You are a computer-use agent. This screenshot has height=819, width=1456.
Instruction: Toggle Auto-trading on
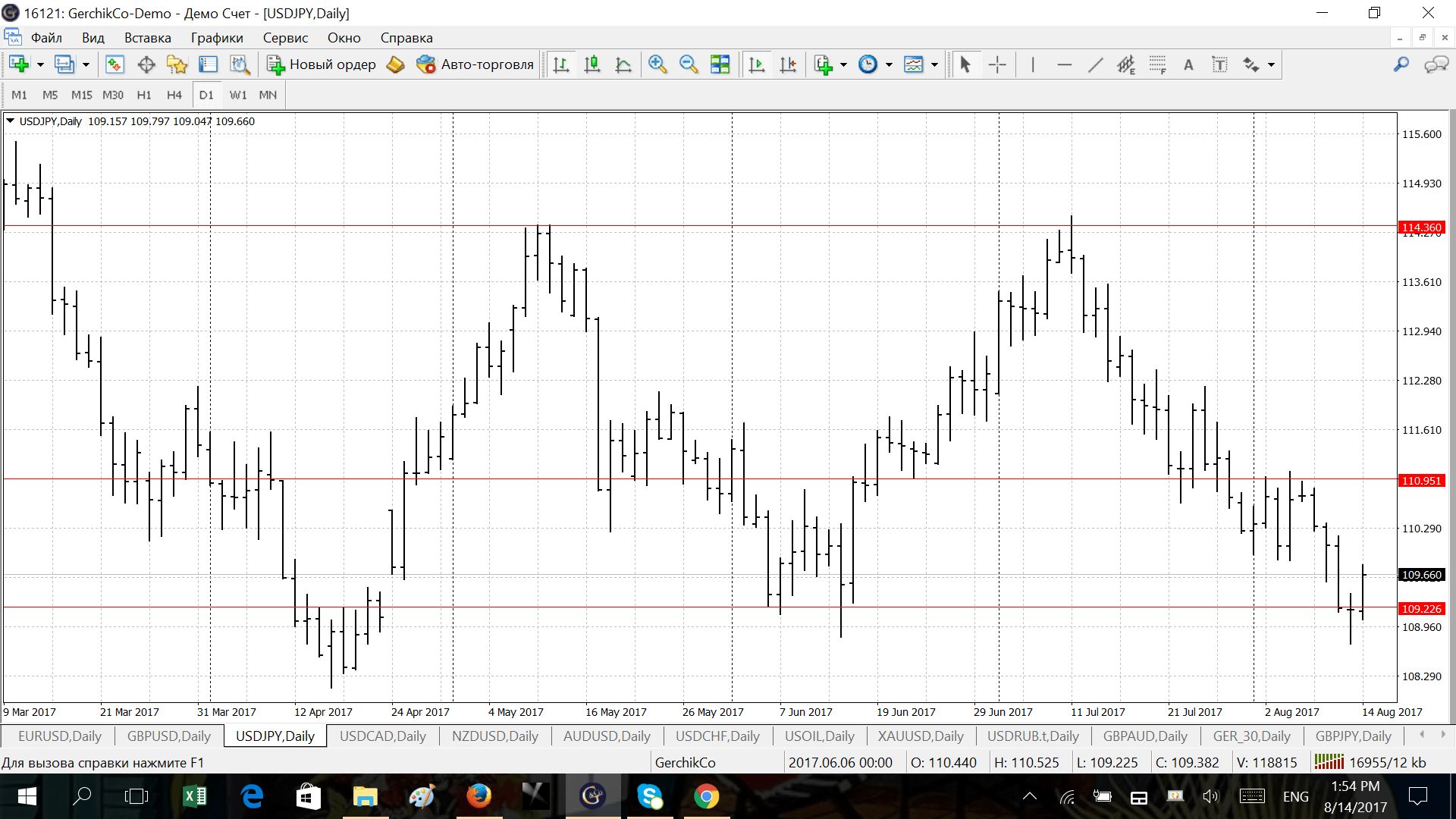tap(475, 64)
